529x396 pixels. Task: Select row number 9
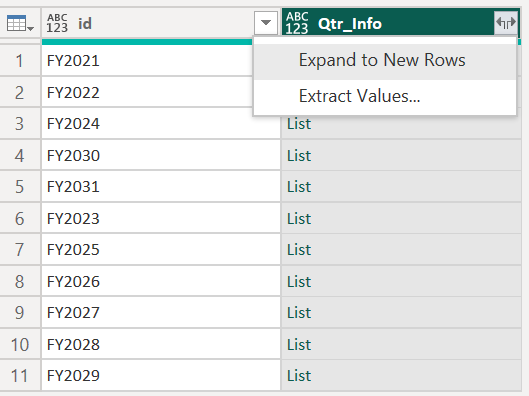pos(20,313)
